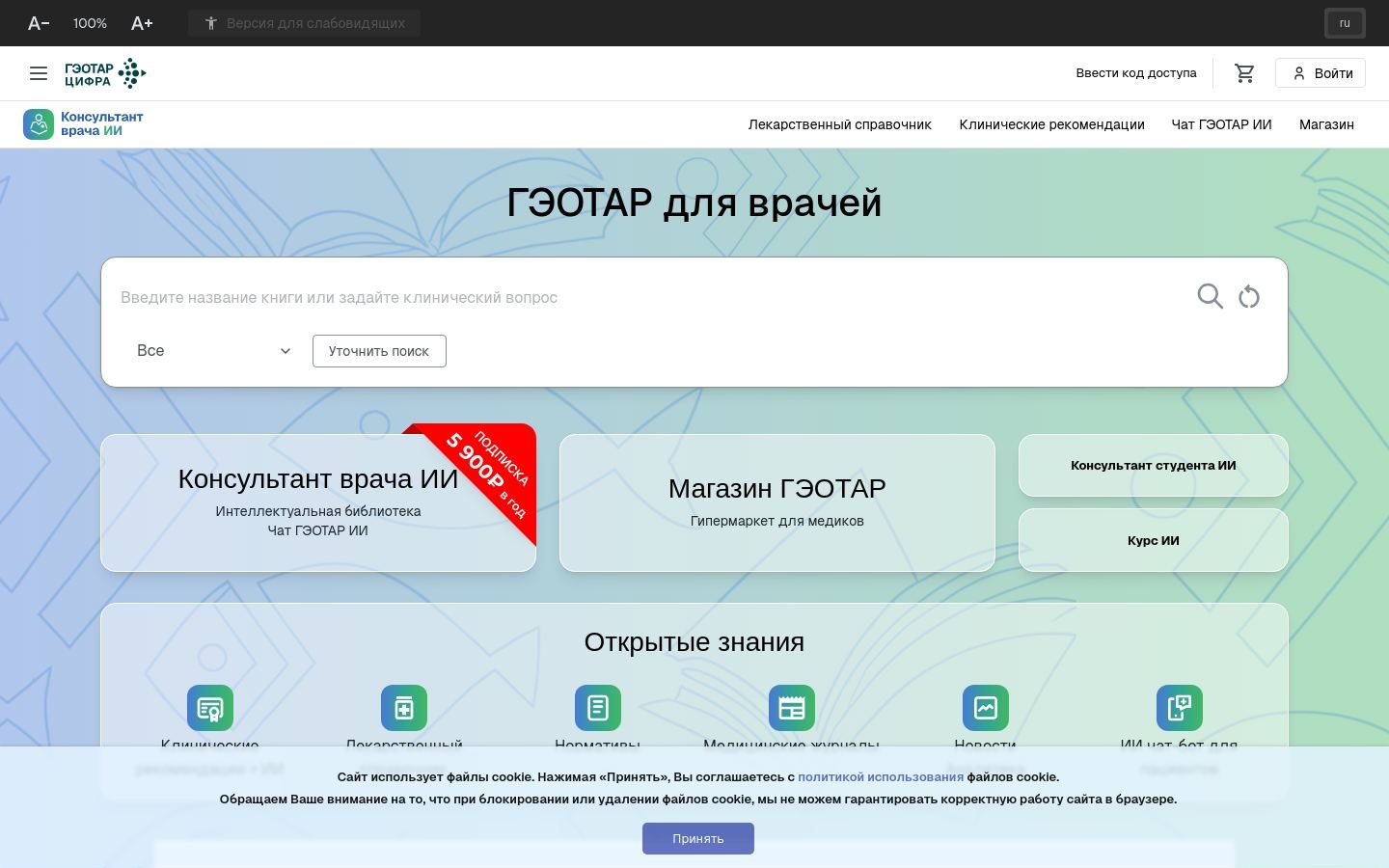
Task: Click into the clinical question search field
Action: click(646, 297)
